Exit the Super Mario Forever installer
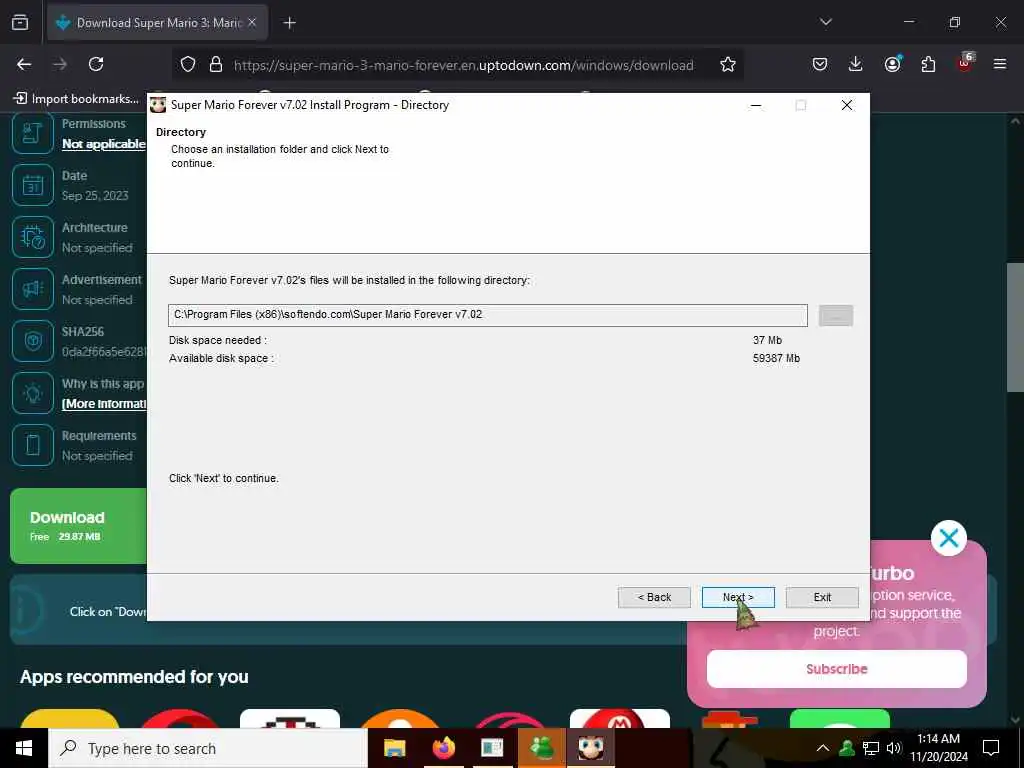This screenshot has height=768, width=1024. point(822,597)
